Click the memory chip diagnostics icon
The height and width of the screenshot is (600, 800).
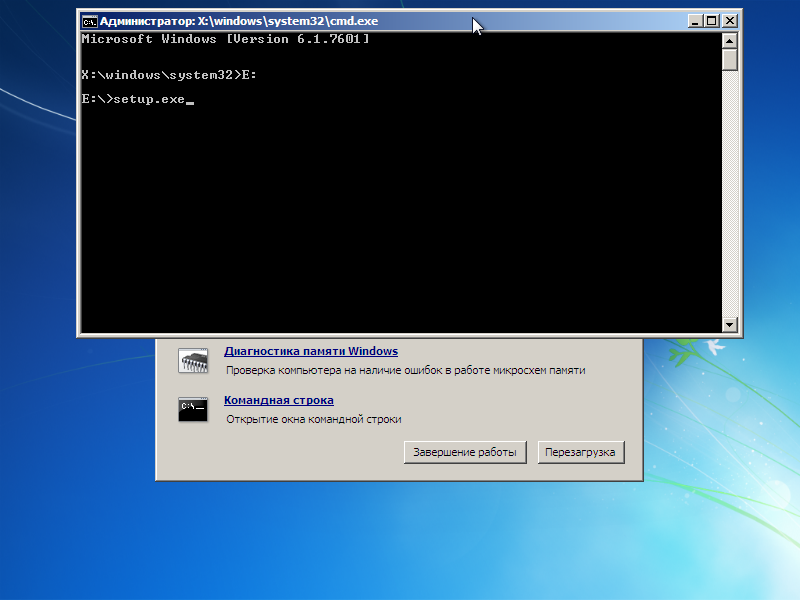pos(193,360)
